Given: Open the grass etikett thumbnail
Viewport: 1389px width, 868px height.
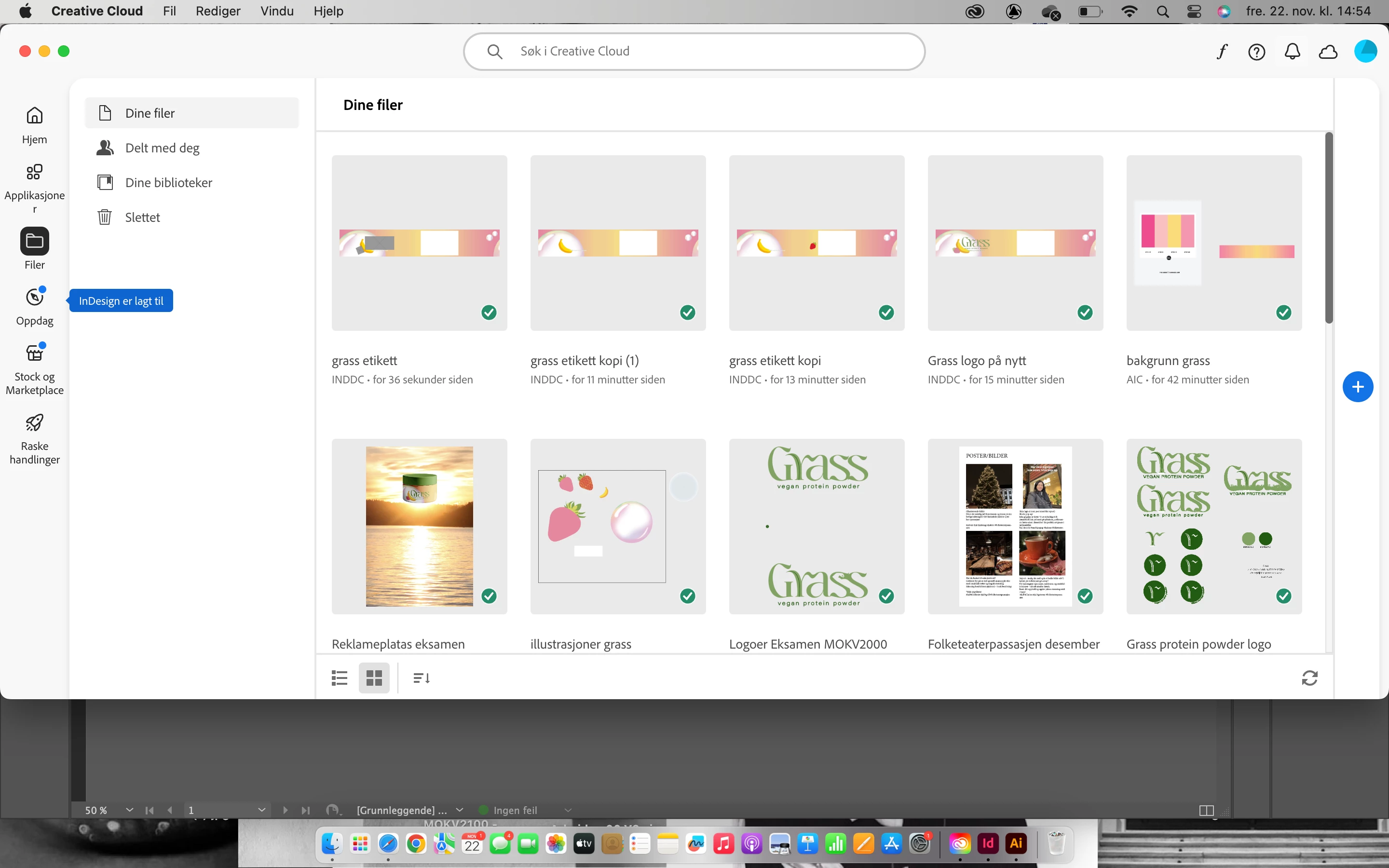Looking at the screenshot, I should pos(419,243).
